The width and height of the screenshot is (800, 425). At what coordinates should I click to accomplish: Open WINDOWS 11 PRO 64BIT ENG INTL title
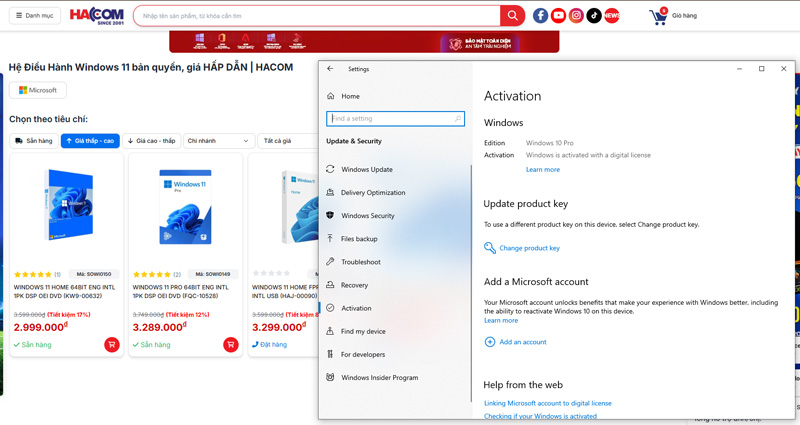(x=181, y=291)
